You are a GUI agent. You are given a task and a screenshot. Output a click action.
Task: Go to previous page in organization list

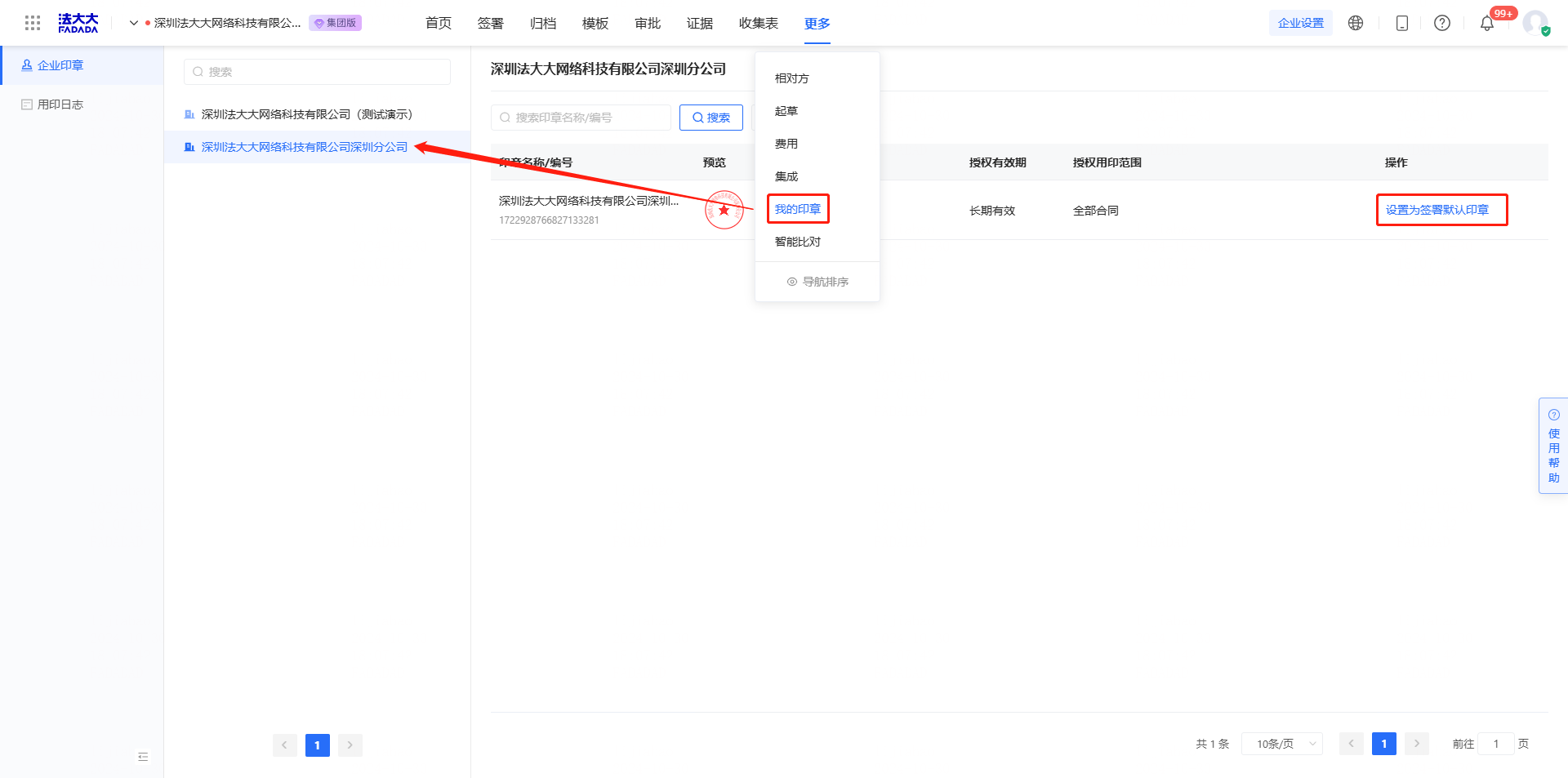pos(285,745)
